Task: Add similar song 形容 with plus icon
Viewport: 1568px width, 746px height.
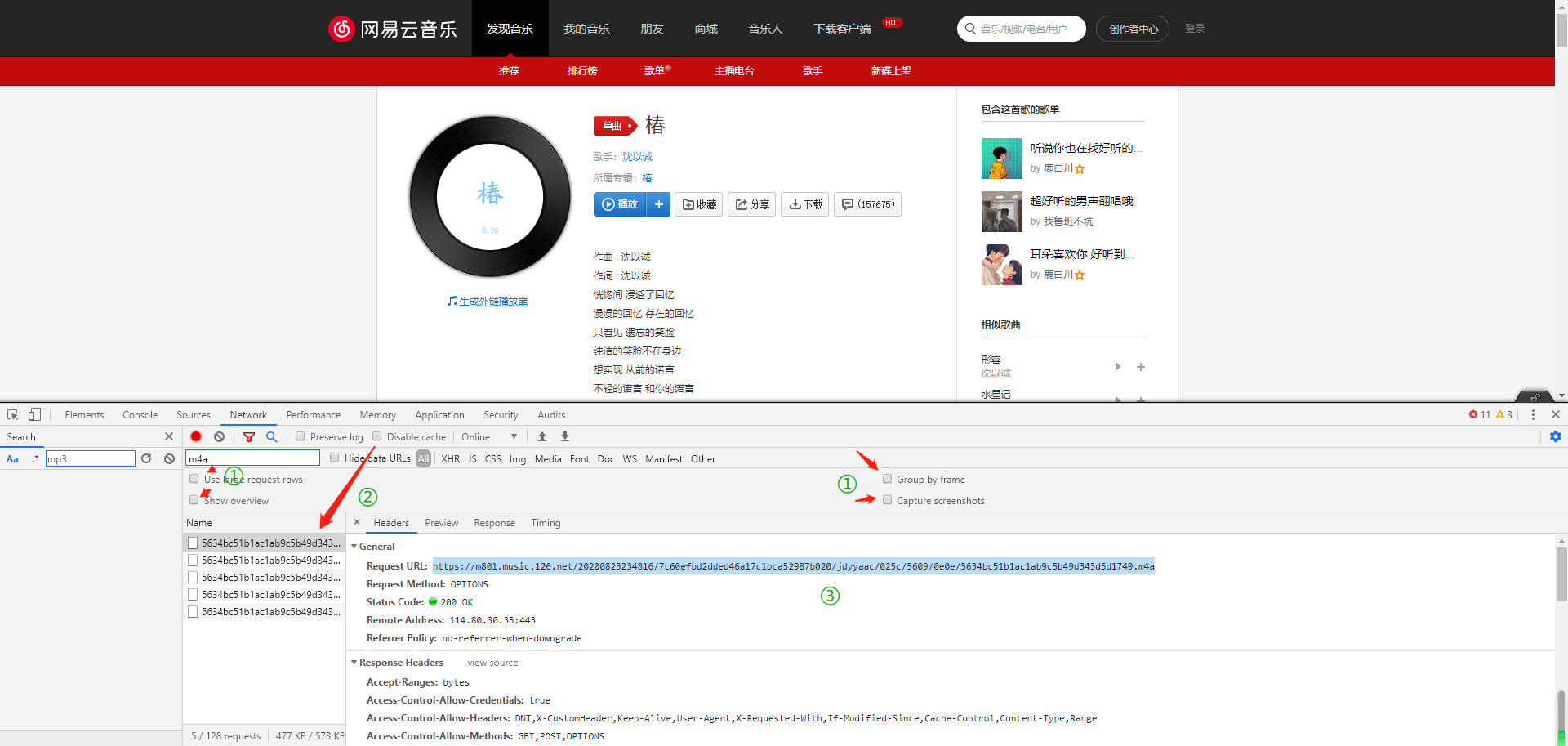Action: pyautogui.click(x=1141, y=367)
